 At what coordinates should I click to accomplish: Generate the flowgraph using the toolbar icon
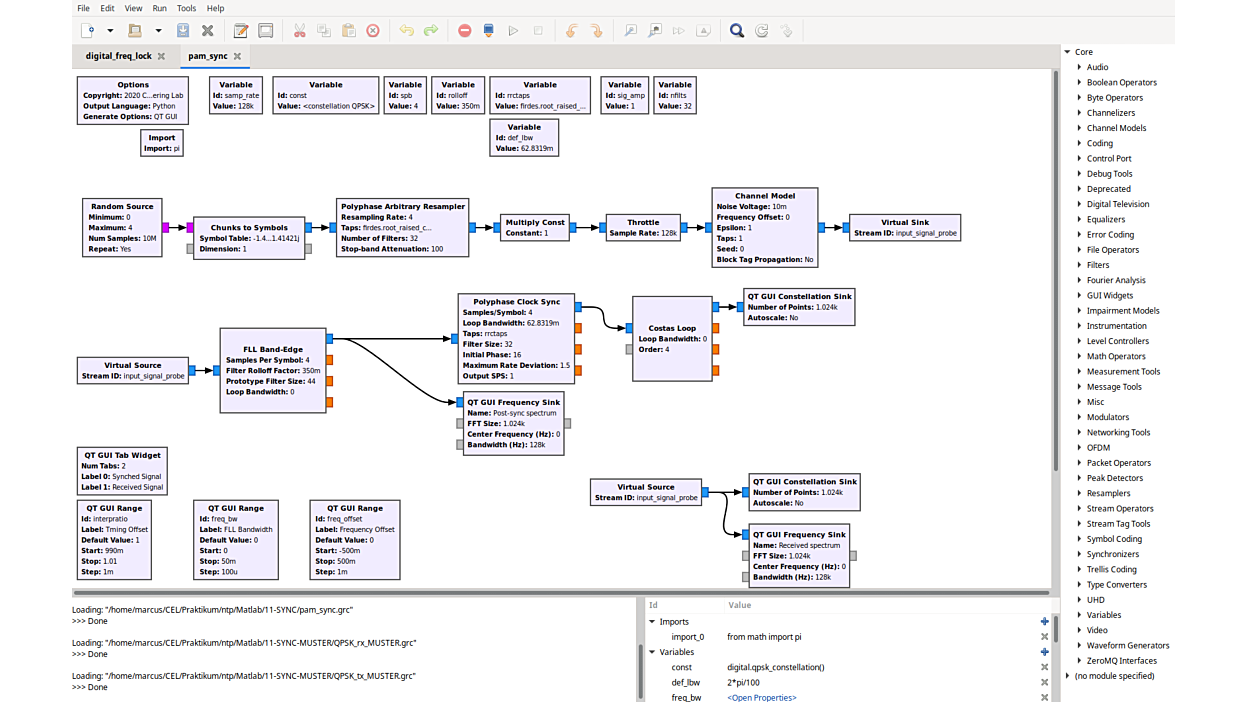(x=489, y=31)
